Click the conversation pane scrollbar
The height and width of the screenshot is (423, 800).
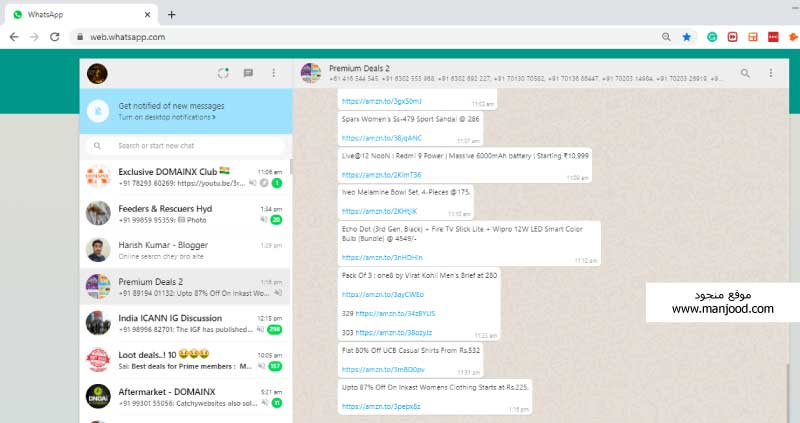(788, 393)
